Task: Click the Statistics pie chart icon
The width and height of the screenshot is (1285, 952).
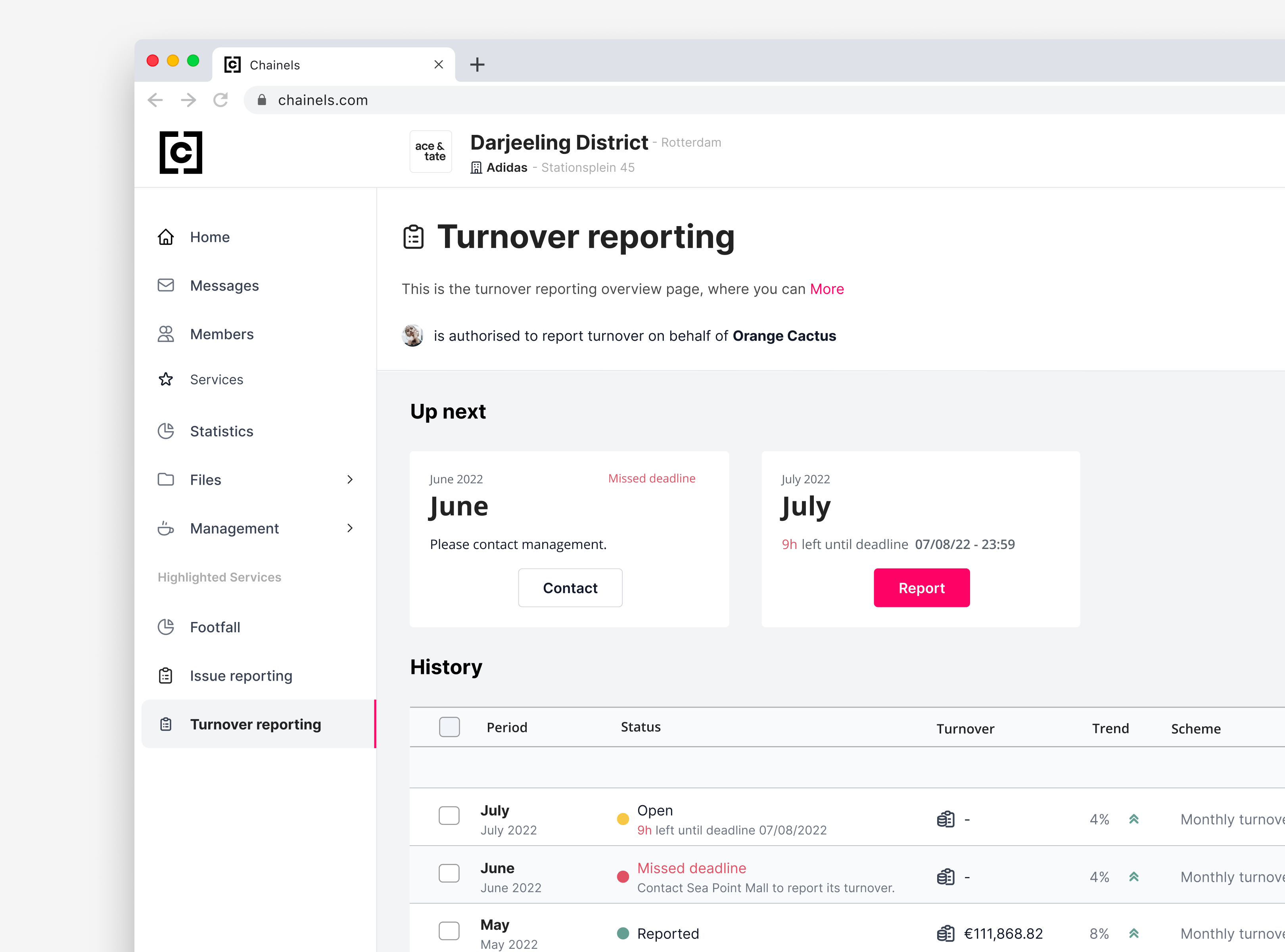Action: click(166, 431)
